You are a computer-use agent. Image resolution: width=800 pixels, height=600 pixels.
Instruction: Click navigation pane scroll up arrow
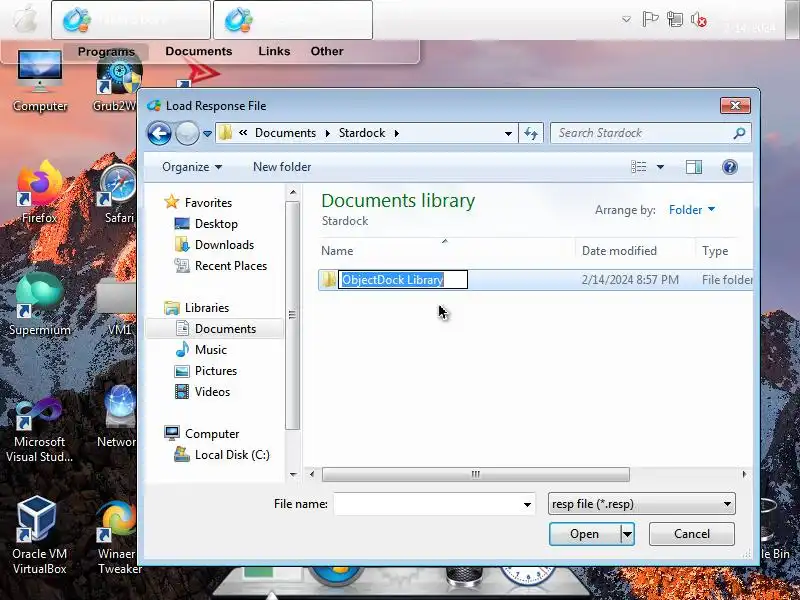tap(293, 192)
